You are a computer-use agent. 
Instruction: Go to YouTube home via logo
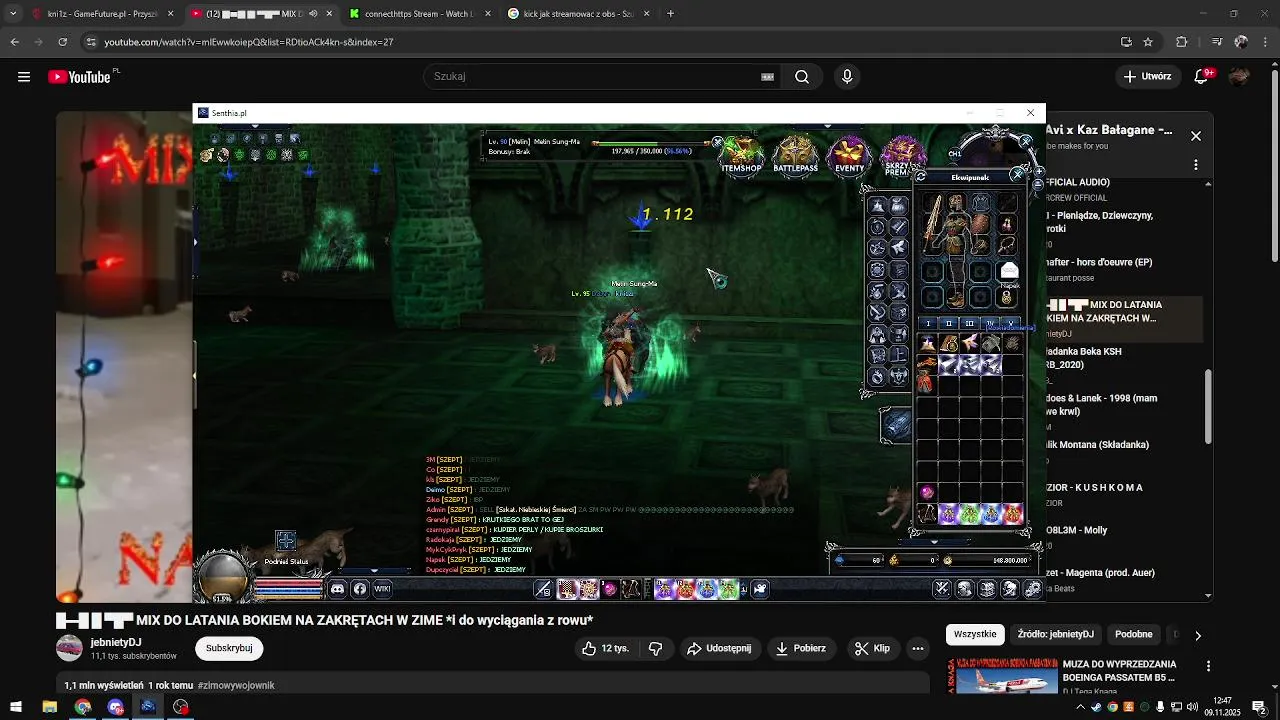pos(80,77)
